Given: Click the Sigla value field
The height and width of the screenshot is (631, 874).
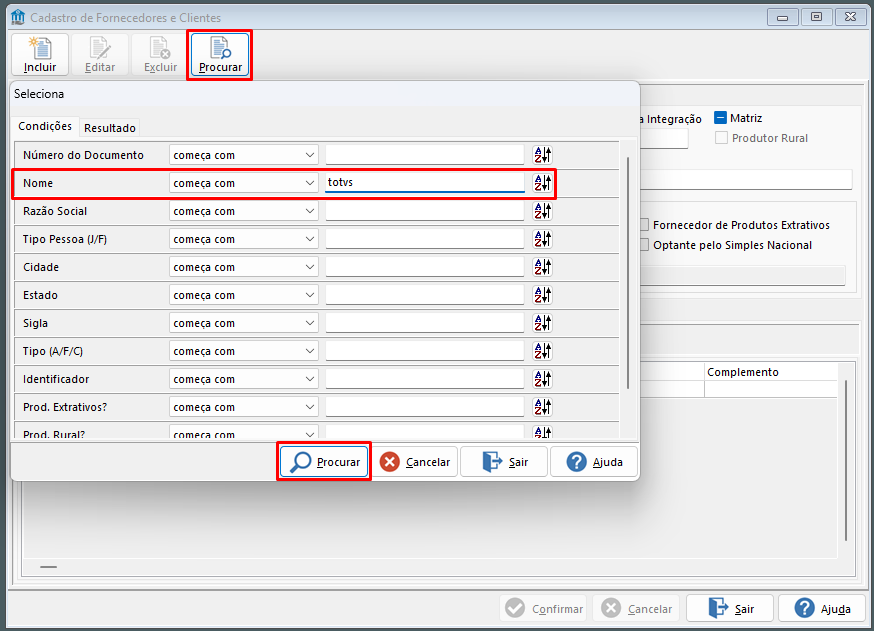Looking at the screenshot, I should tap(425, 323).
